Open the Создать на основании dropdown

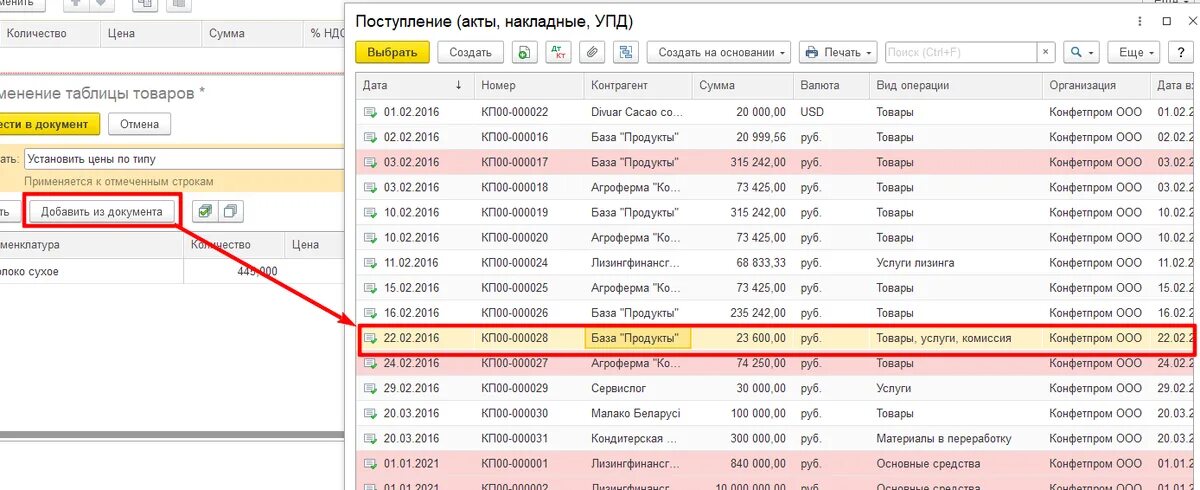718,52
